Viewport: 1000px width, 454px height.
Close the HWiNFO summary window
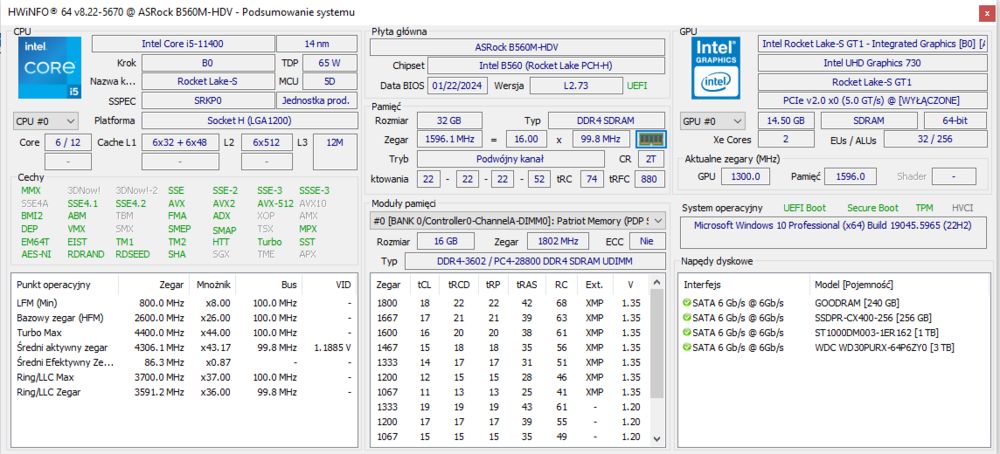point(987,12)
